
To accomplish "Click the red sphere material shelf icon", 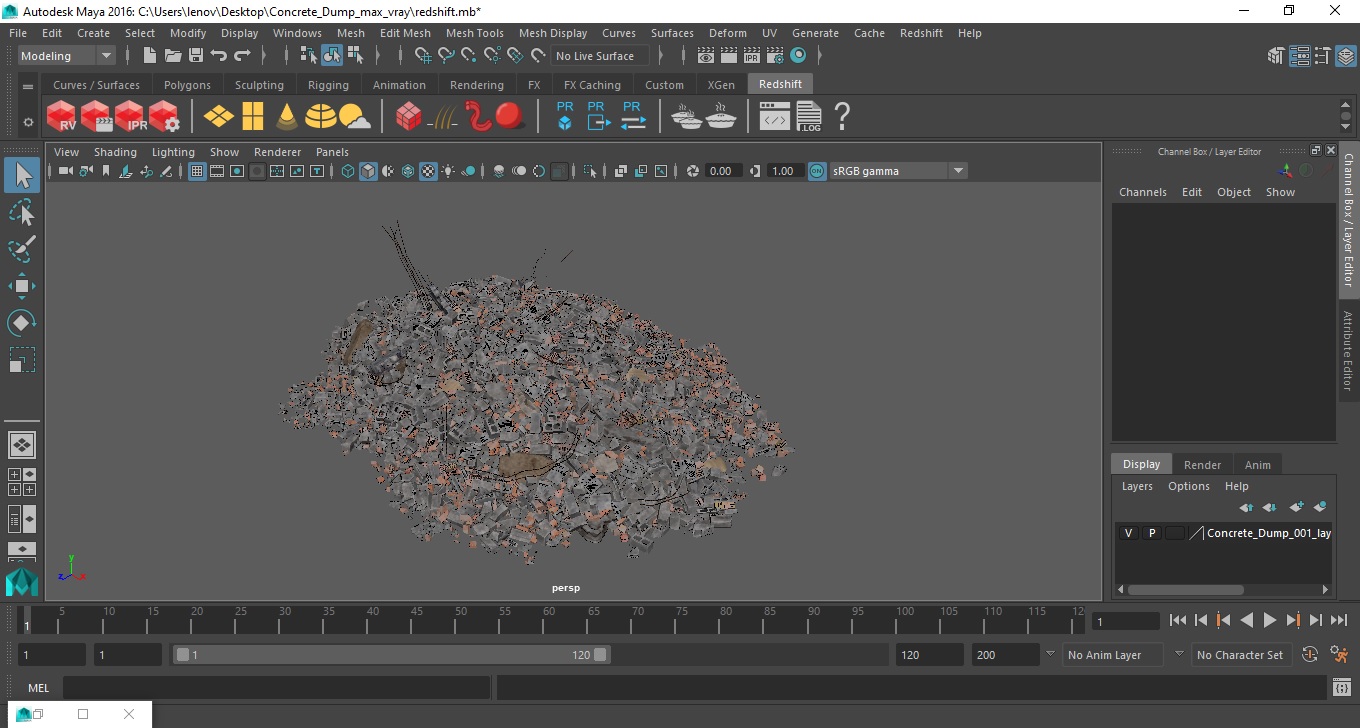I will pyautogui.click(x=510, y=116).
